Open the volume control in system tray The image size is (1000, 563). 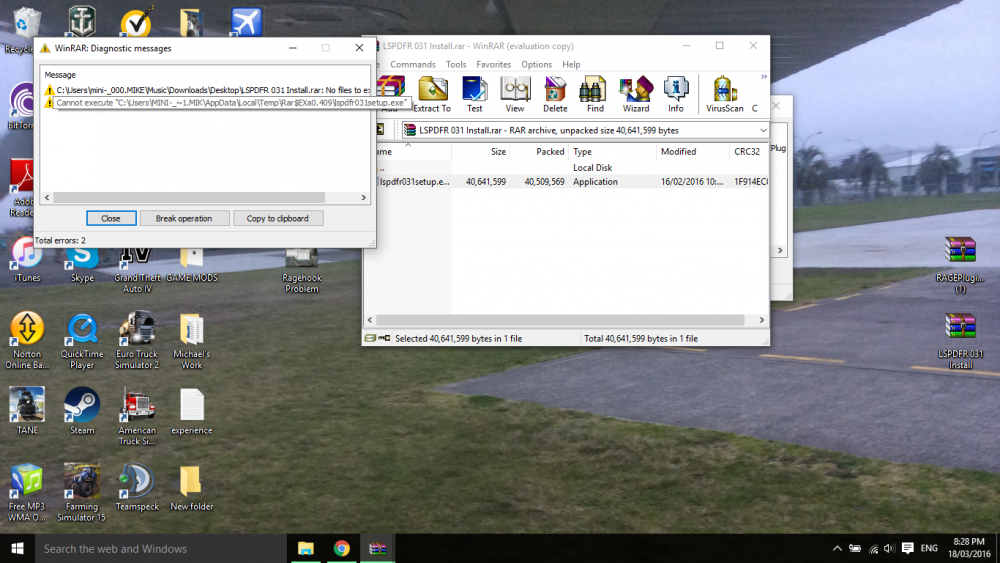click(x=890, y=548)
